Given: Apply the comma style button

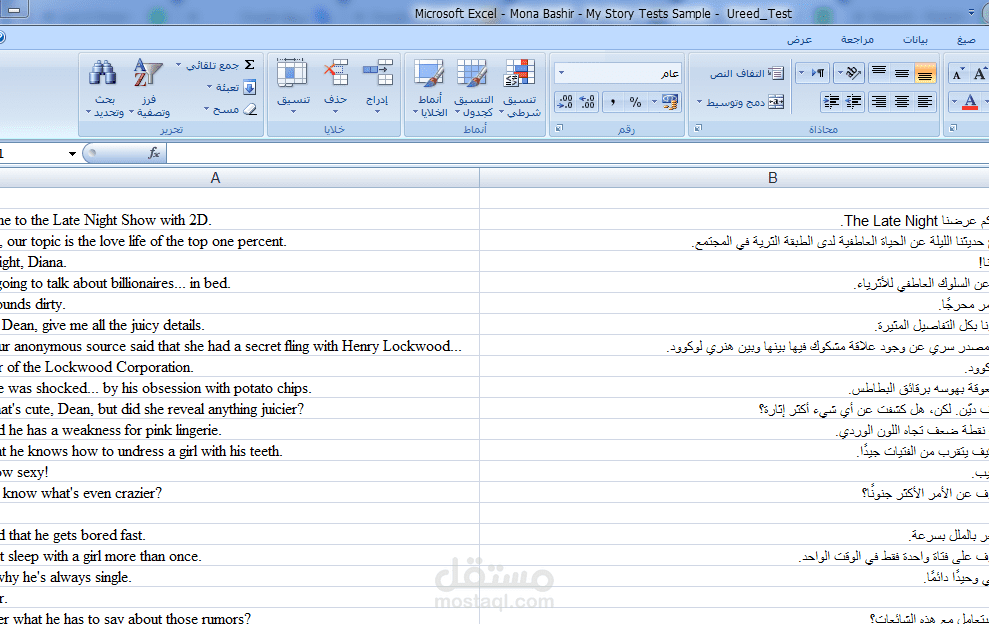Looking at the screenshot, I should [612, 102].
